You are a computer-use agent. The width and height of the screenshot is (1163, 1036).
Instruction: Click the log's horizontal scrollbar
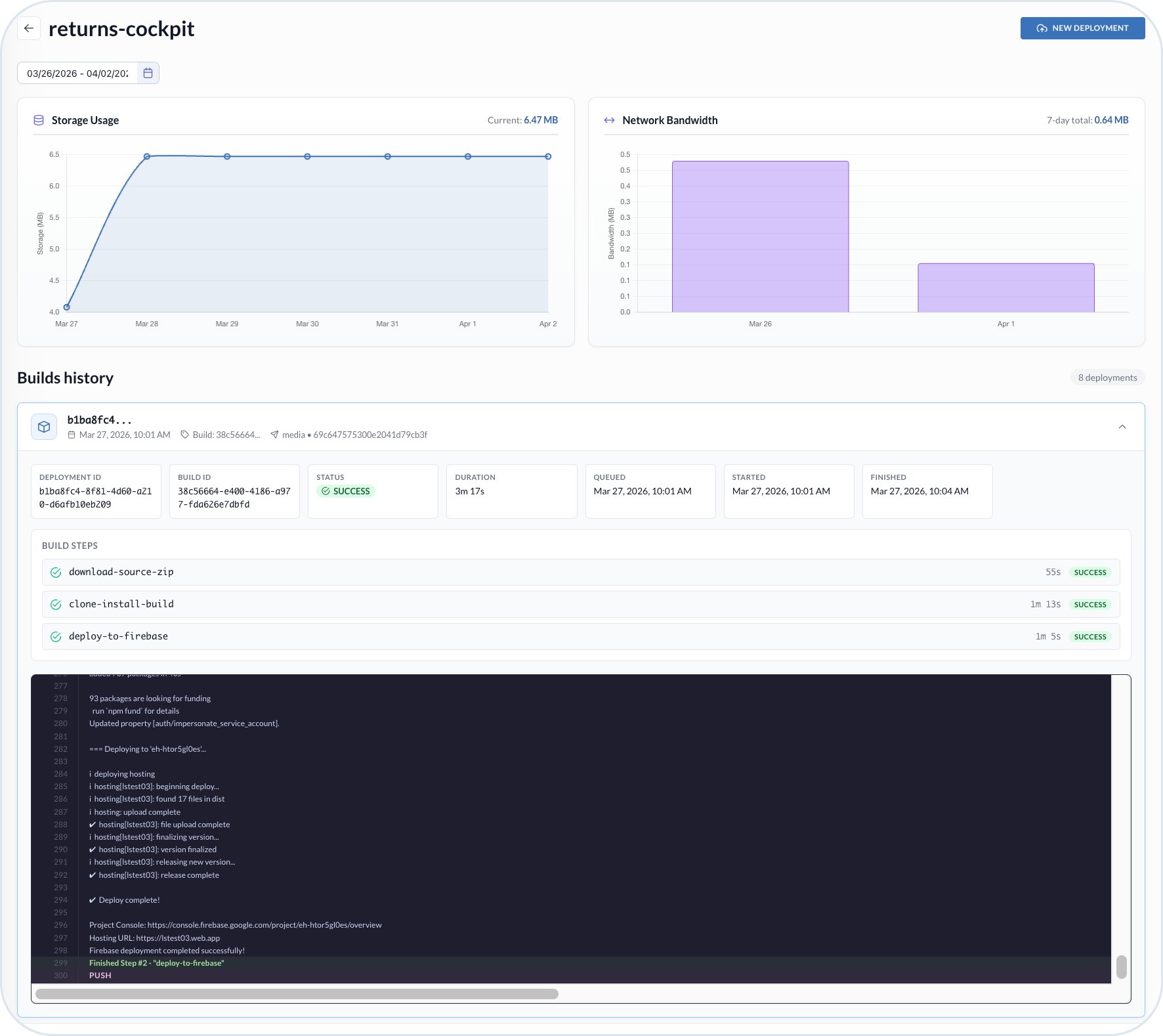pyautogui.click(x=297, y=994)
